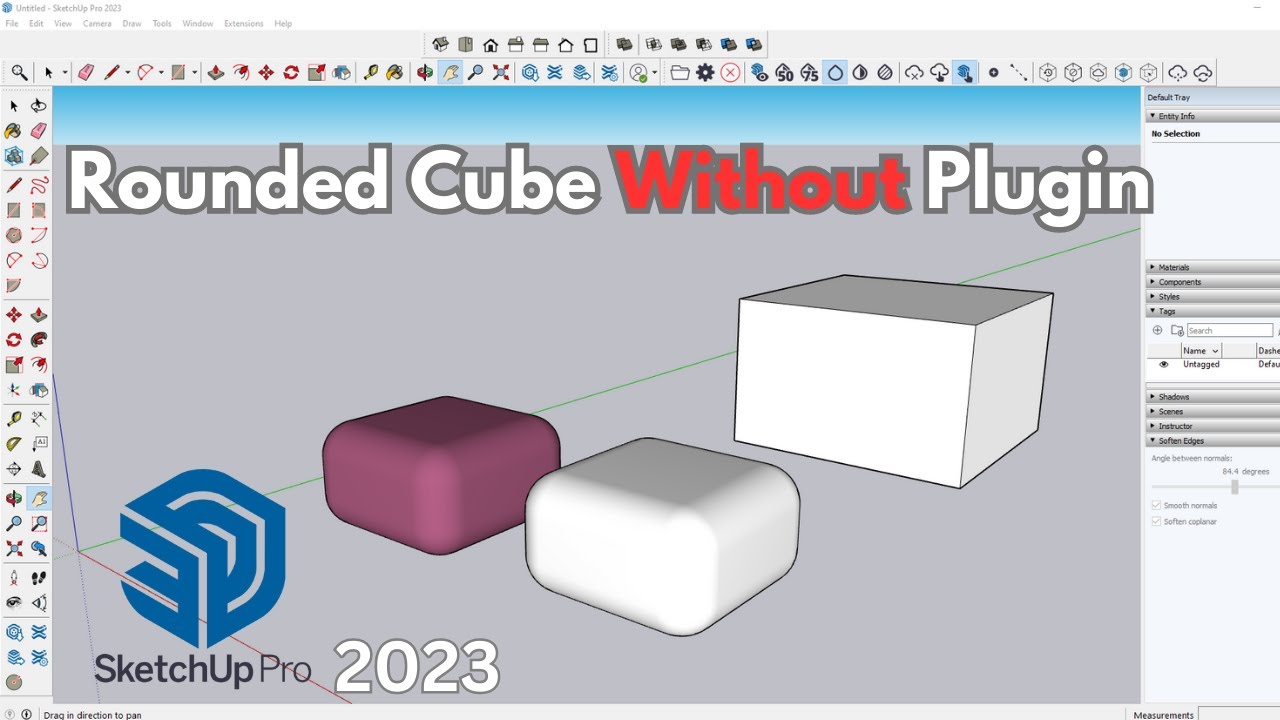Screen dimensions: 1280x720
Task: Open the Edit menu
Action: pos(36,23)
